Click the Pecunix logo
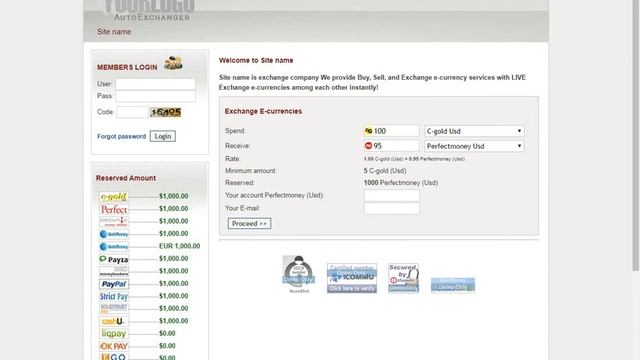 point(113,222)
